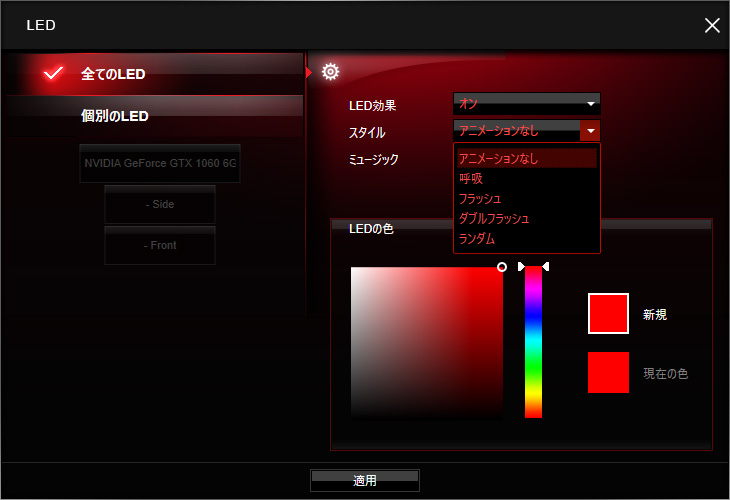
Task: Choose フラッシュ from the style list
Action: [527, 199]
